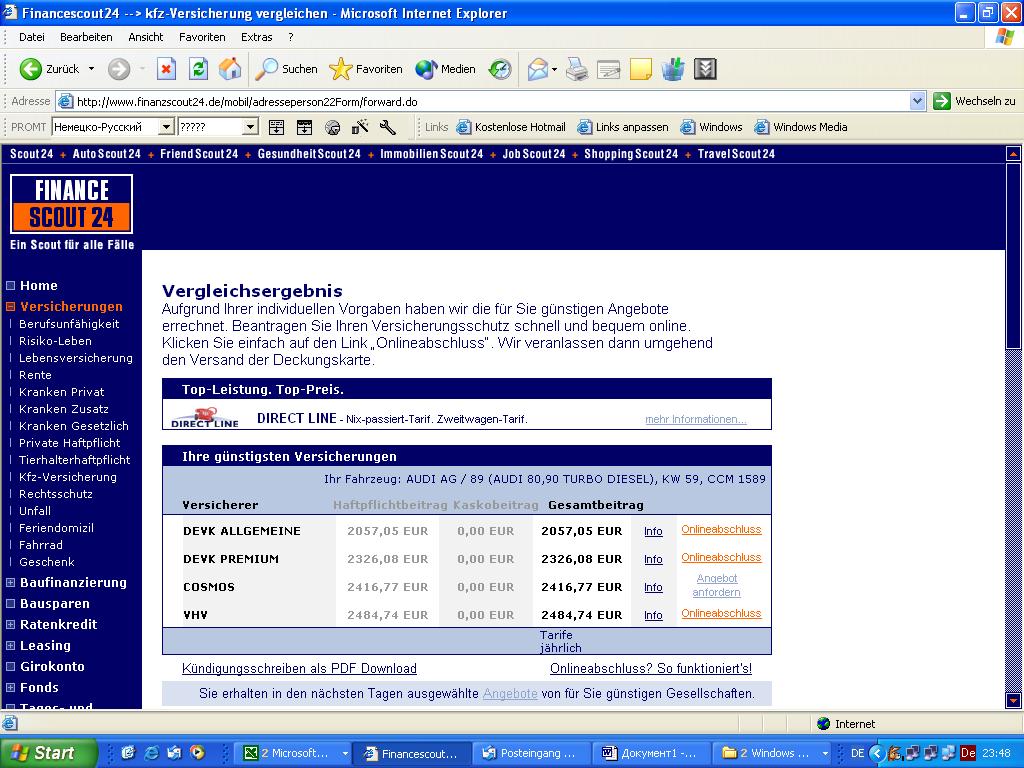Expand the Baufinanzierung sidebar section
The height and width of the screenshot is (768, 1024).
(10, 583)
